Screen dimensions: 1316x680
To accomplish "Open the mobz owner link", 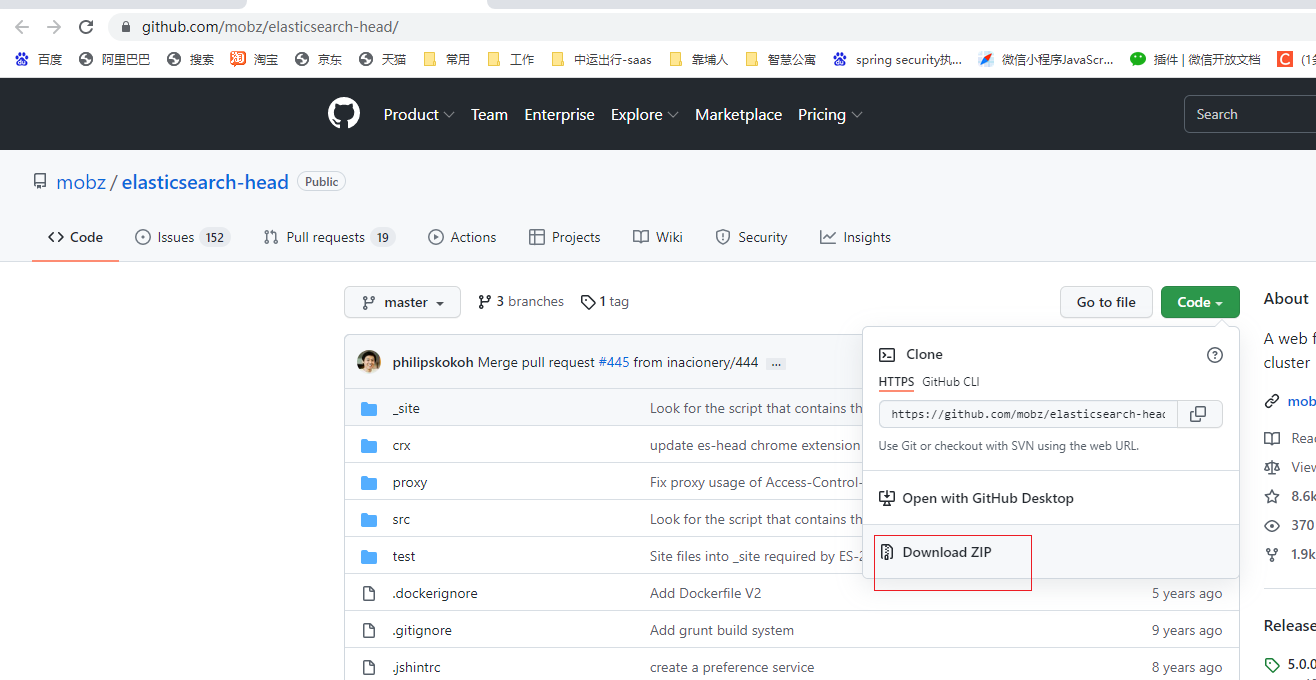I will (x=81, y=182).
